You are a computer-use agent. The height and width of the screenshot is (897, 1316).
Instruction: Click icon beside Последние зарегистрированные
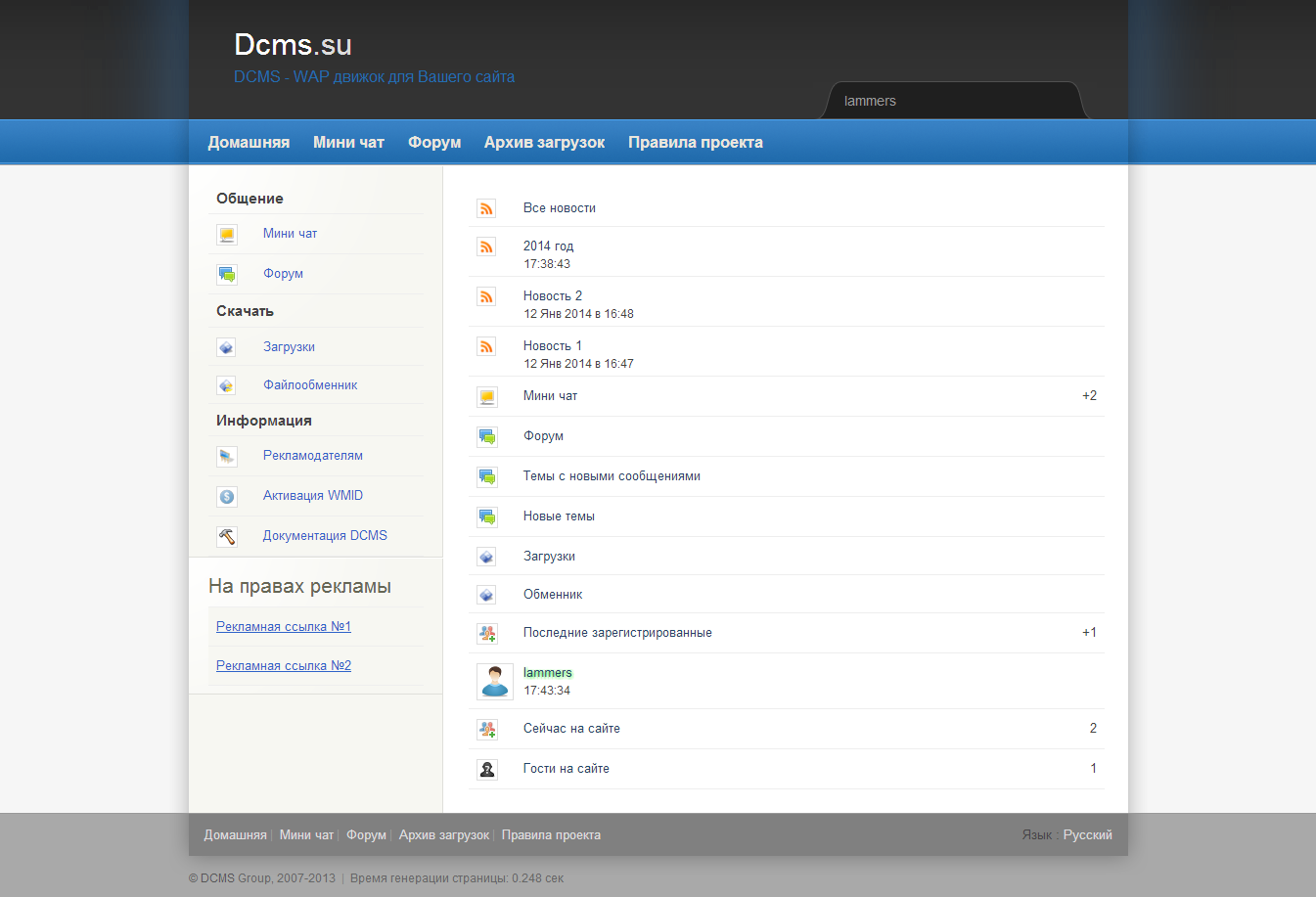click(487, 634)
